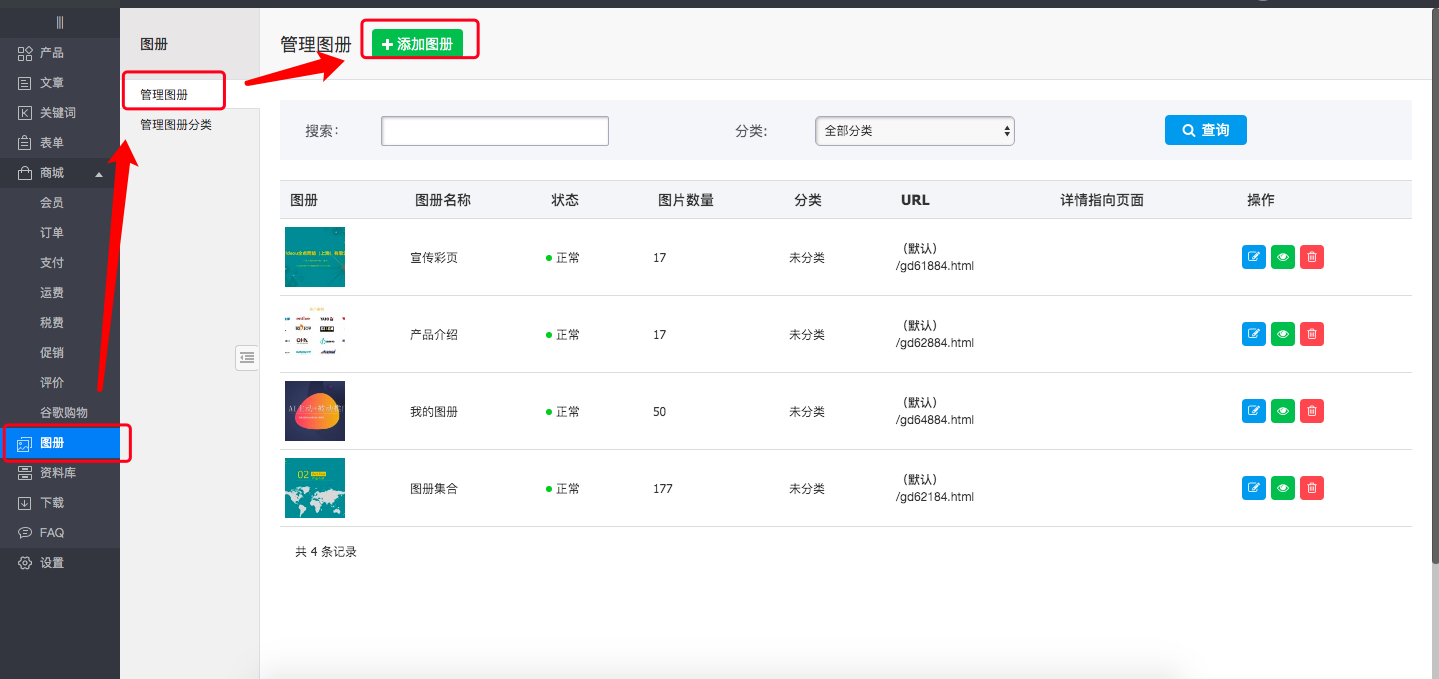This screenshot has height=679, width=1439.
Task: Click the eye icon on 产品介绍 row
Action: click(x=1282, y=334)
